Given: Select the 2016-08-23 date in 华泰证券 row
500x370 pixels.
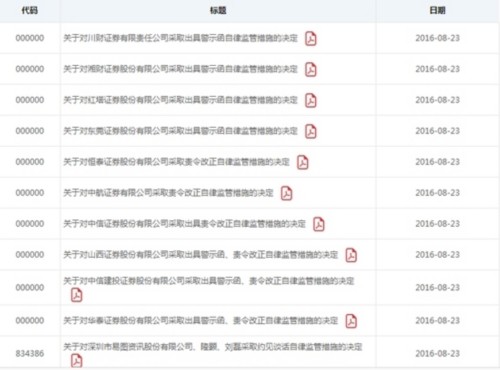Looking at the screenshot, I should [437, 321].
